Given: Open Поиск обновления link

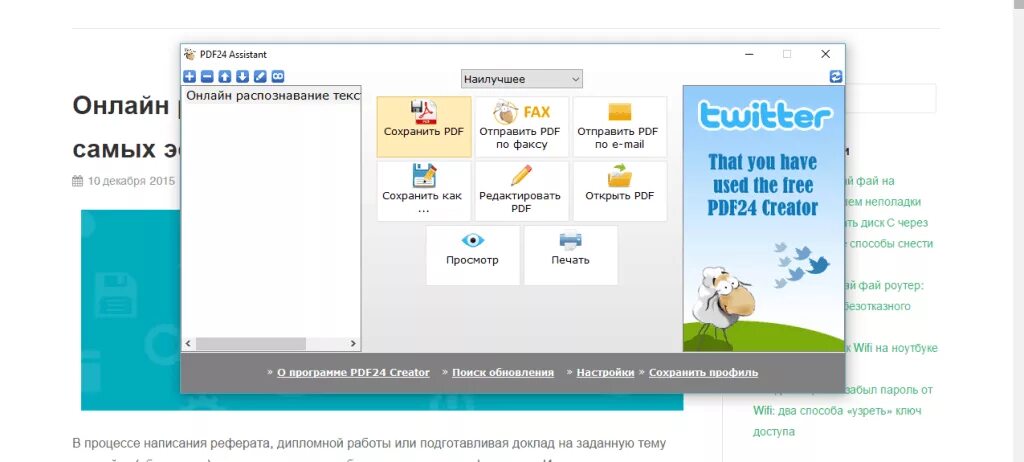Looking at the screenshot, I should click(503, 372).
